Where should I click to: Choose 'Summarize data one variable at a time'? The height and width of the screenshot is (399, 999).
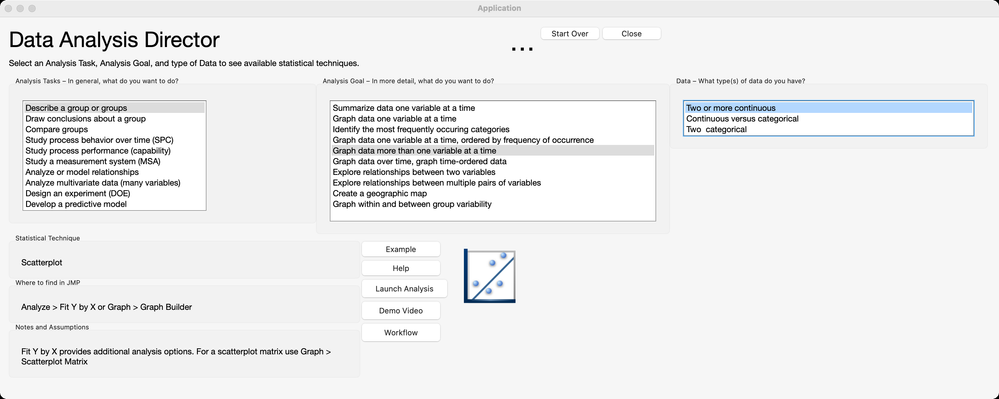pos(492,108)
